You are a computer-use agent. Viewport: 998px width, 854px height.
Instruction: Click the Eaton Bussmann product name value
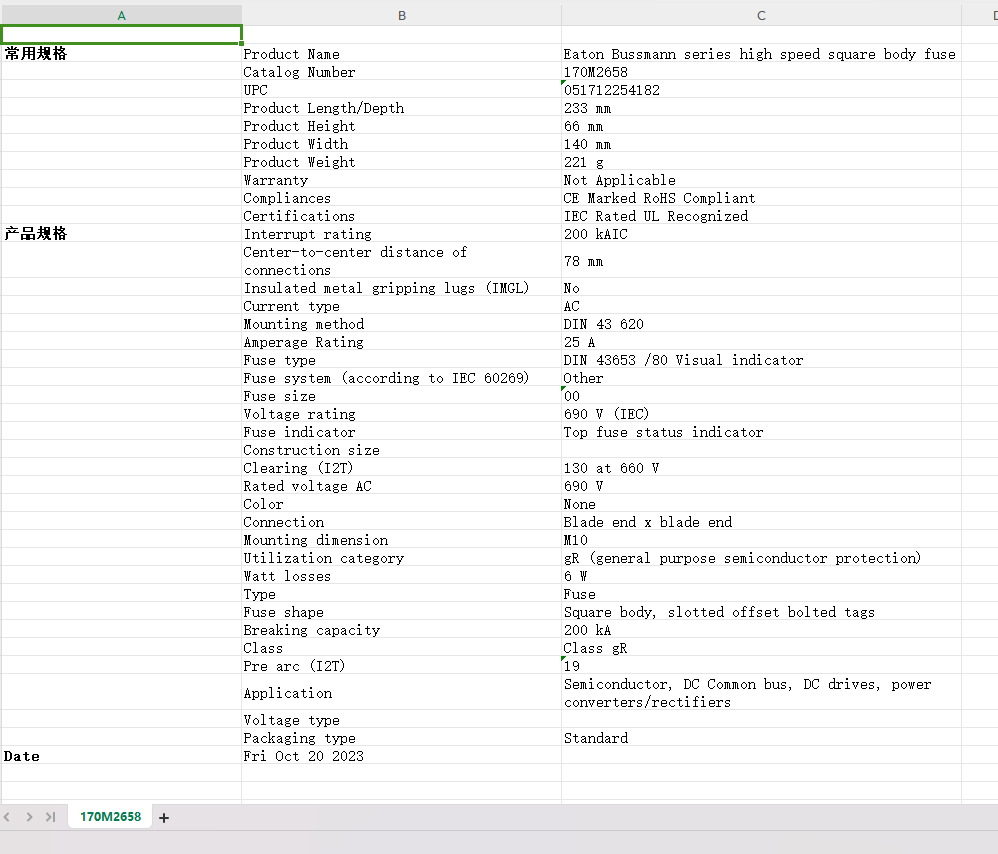tap(761, 54)
